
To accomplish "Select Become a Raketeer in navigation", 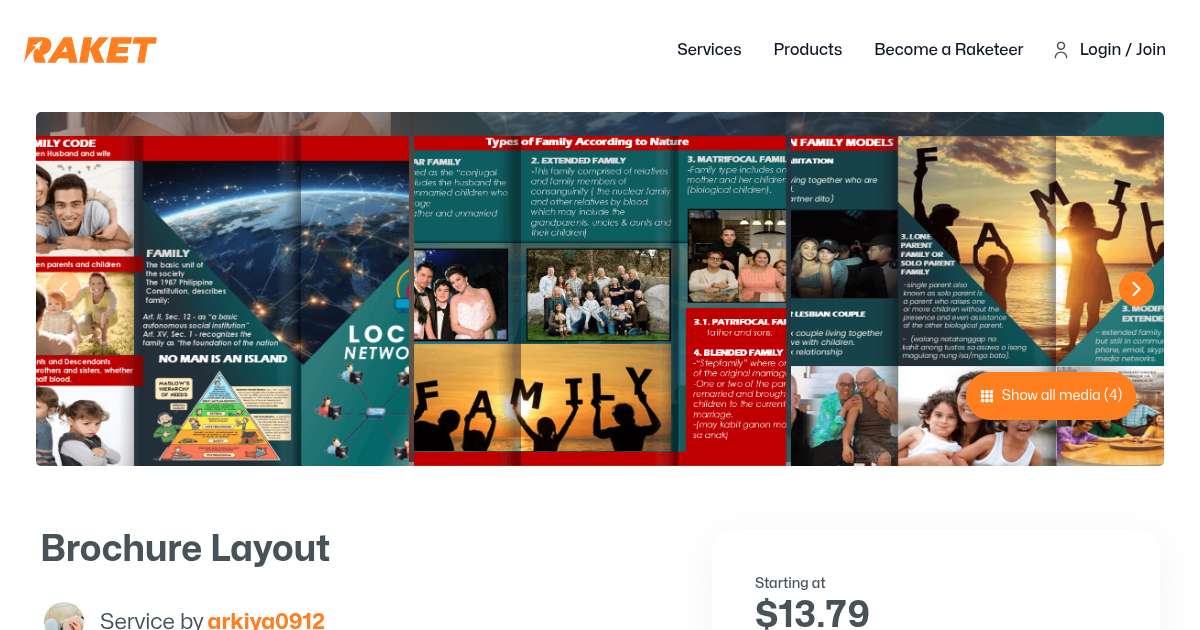I will tap(949, 50).
